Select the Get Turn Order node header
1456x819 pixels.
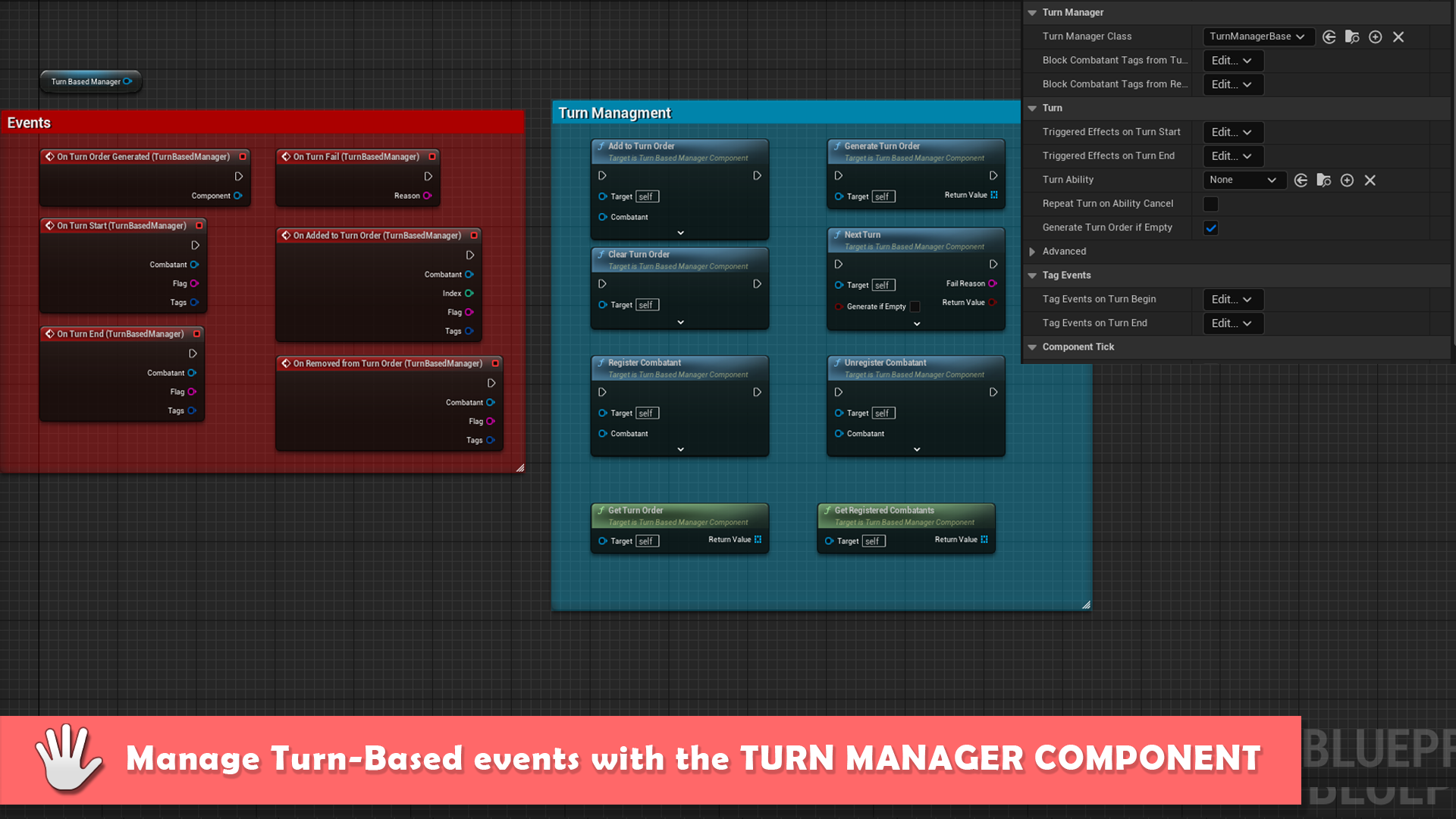point(679,516)
